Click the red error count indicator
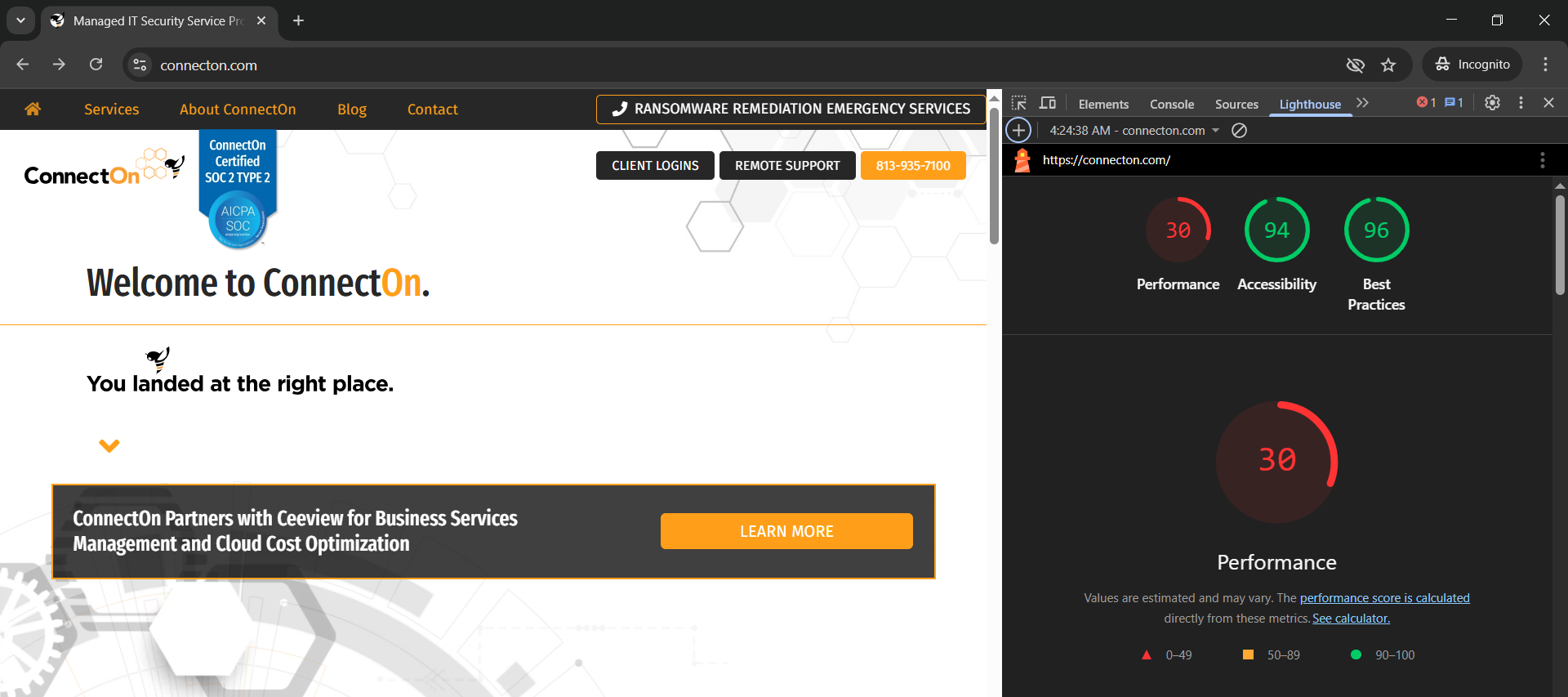 tap(1426, 103)
